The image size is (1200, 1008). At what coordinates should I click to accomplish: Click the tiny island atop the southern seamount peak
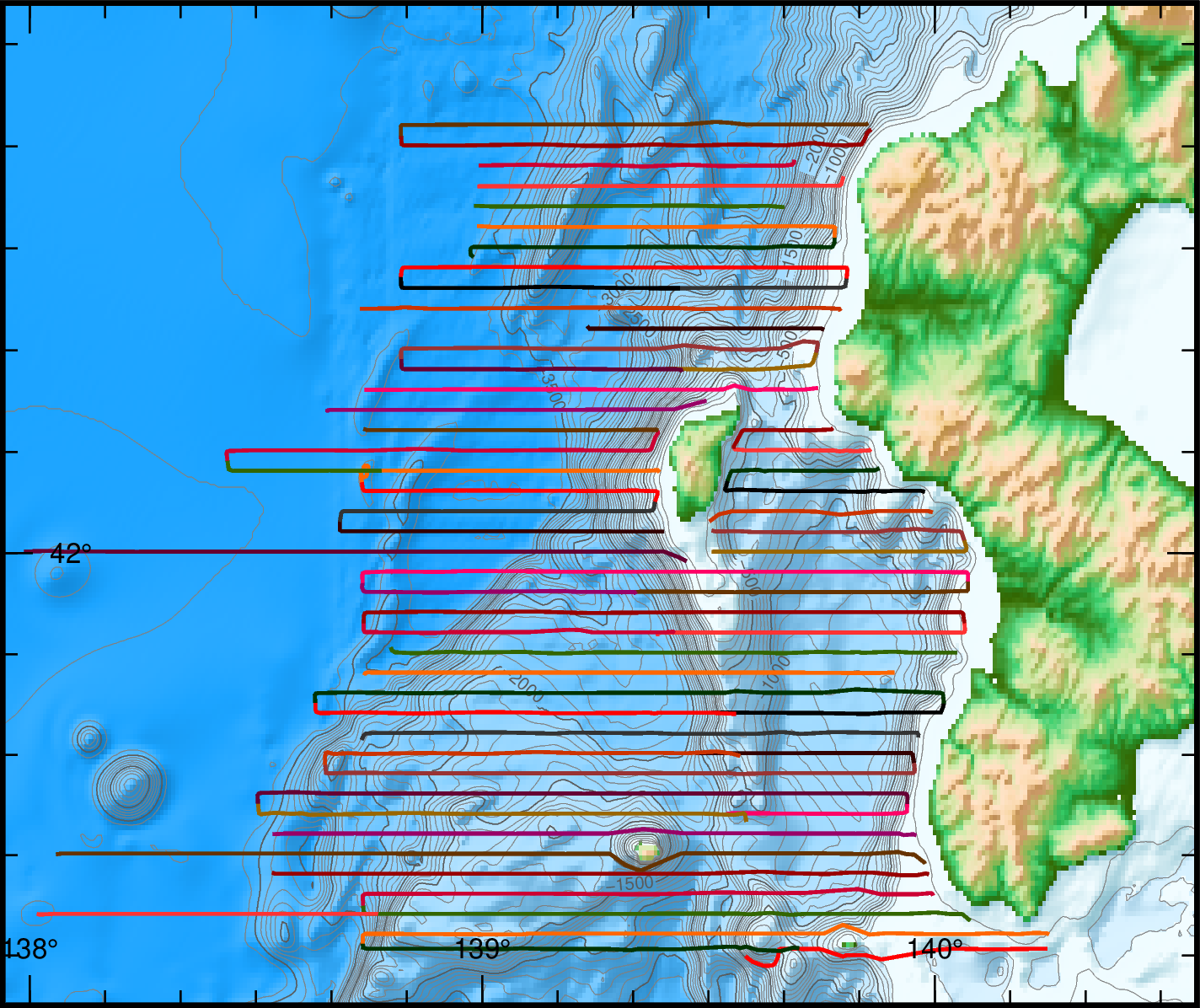pyautogui.click(x=646, y=850)
